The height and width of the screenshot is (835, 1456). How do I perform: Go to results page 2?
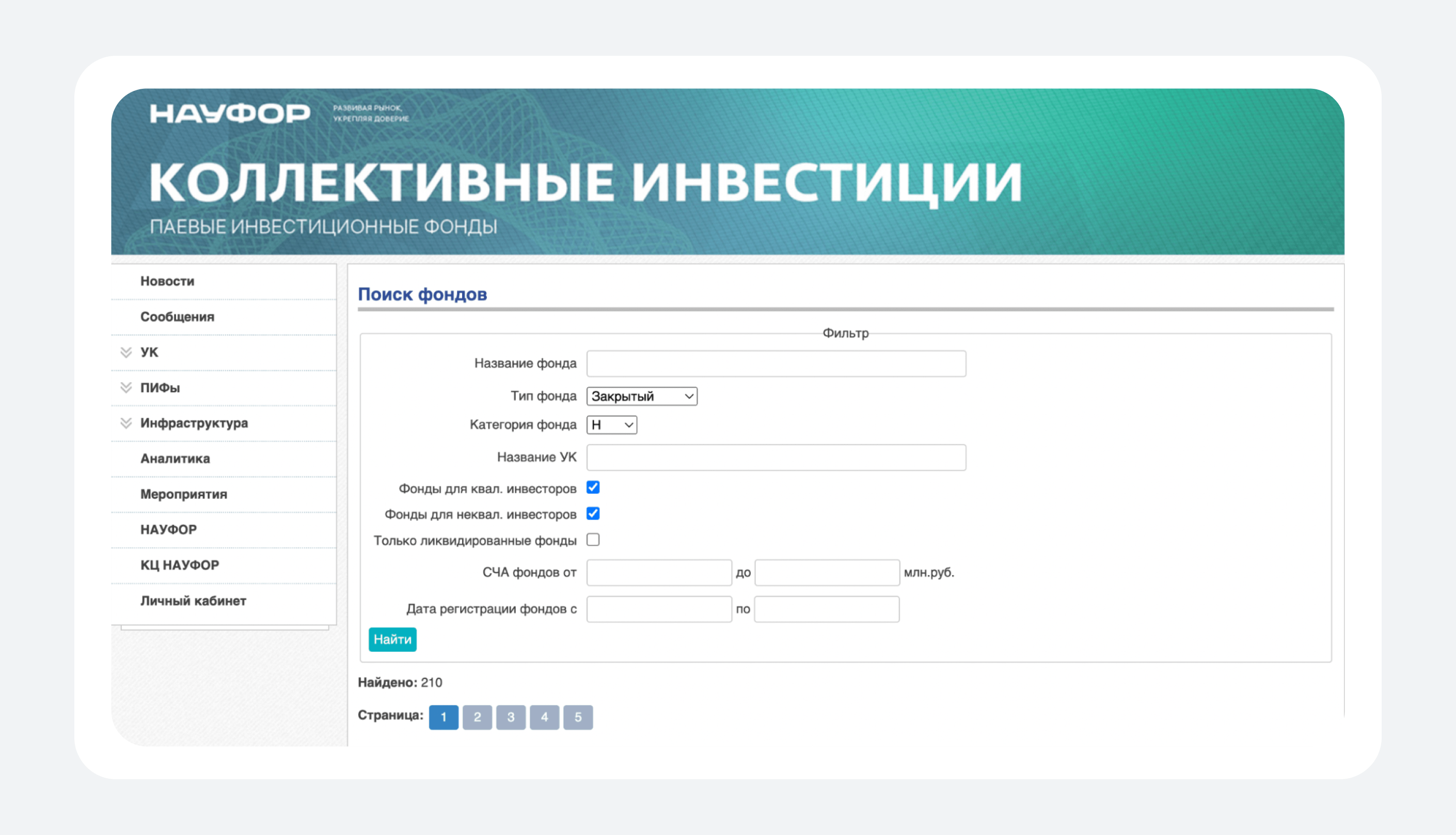(x=478, y=717)
